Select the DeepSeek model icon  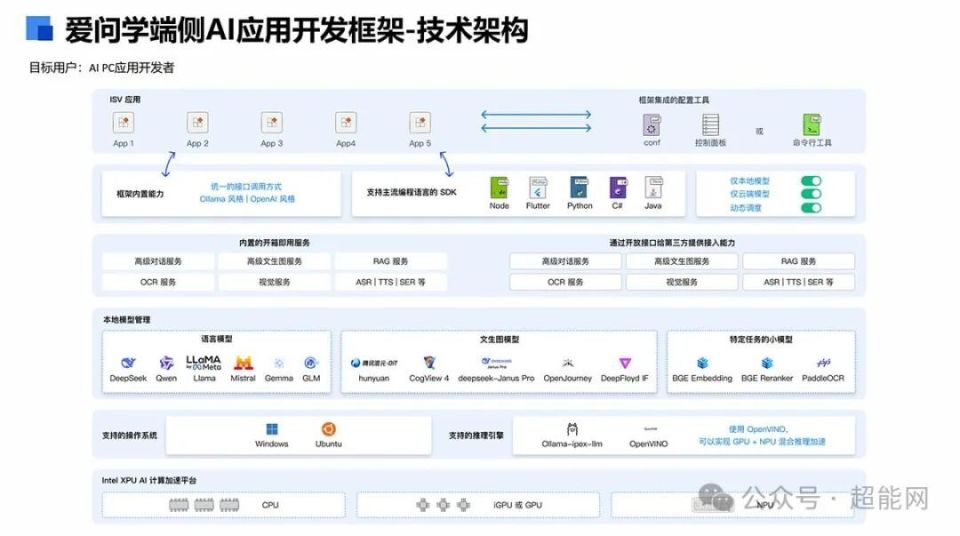(128, 363)
